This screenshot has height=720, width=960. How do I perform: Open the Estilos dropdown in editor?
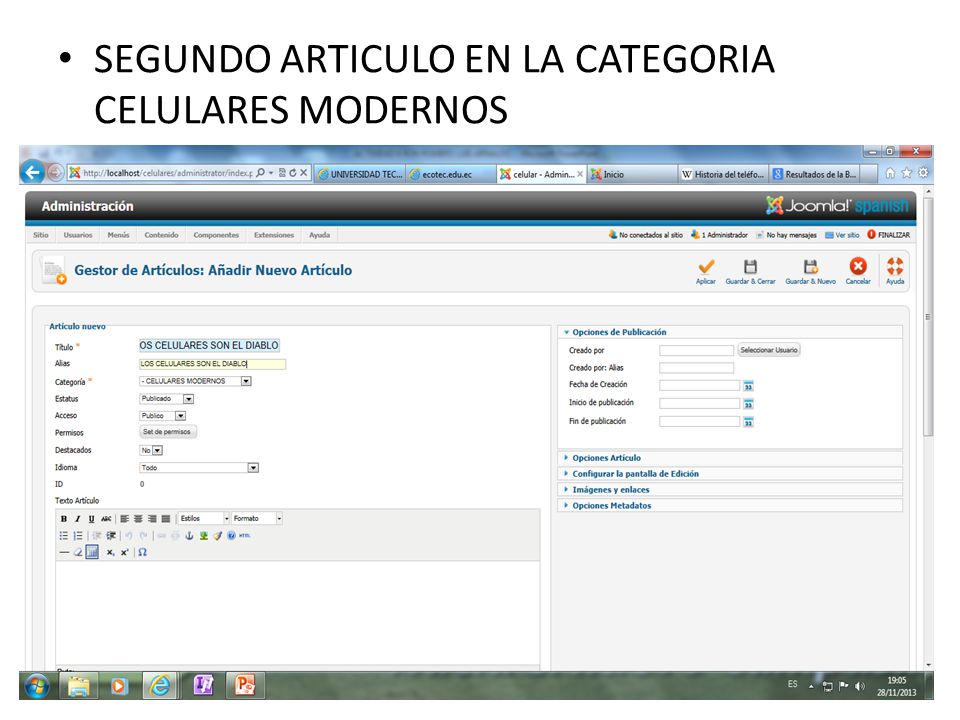(x=204, y=519)
